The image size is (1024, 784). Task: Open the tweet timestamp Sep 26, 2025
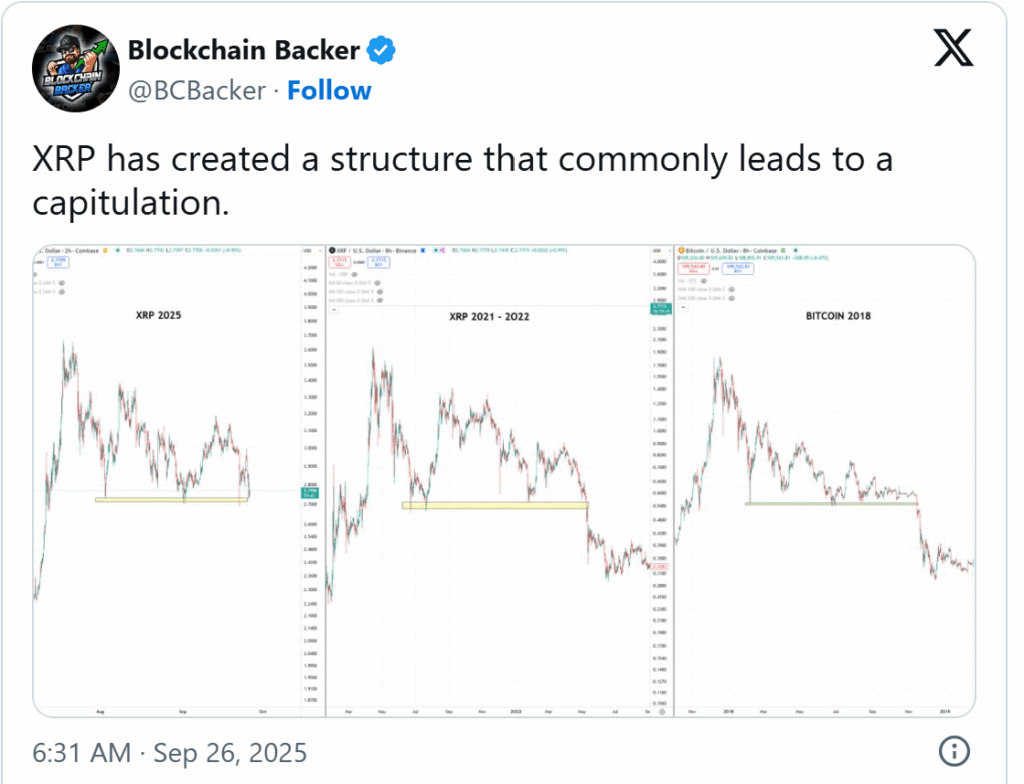[170, 751]
